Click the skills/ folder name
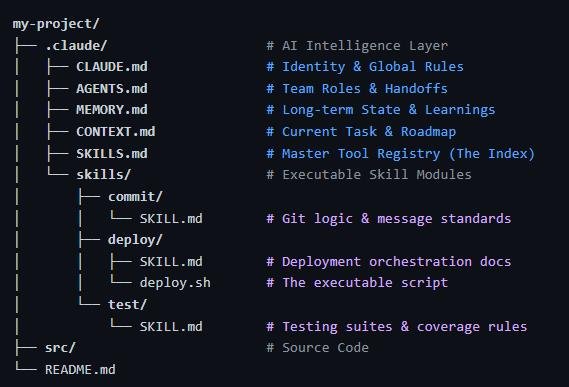 [103, 175]
